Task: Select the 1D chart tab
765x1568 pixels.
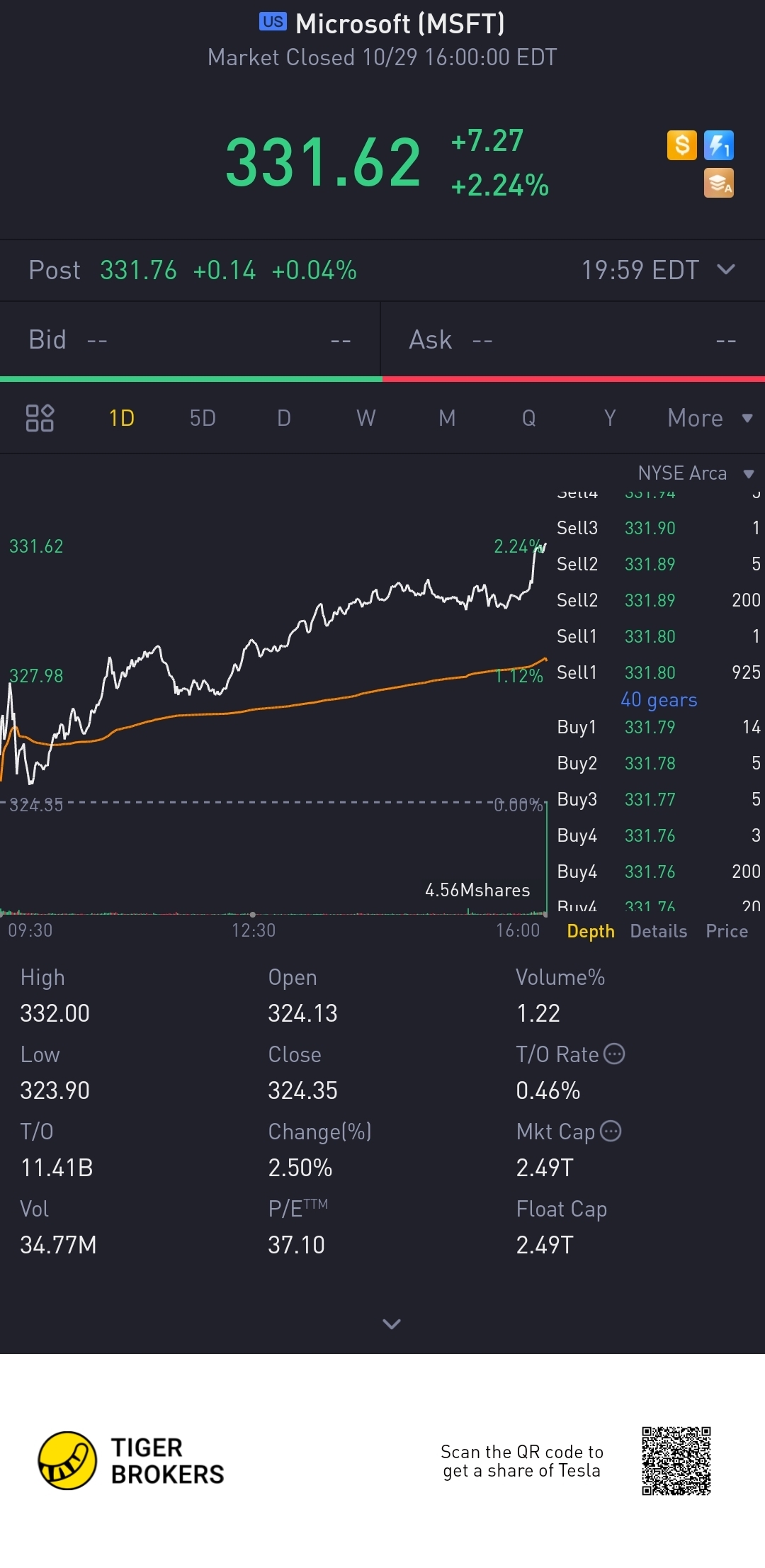Action: [x=122, y=418]
